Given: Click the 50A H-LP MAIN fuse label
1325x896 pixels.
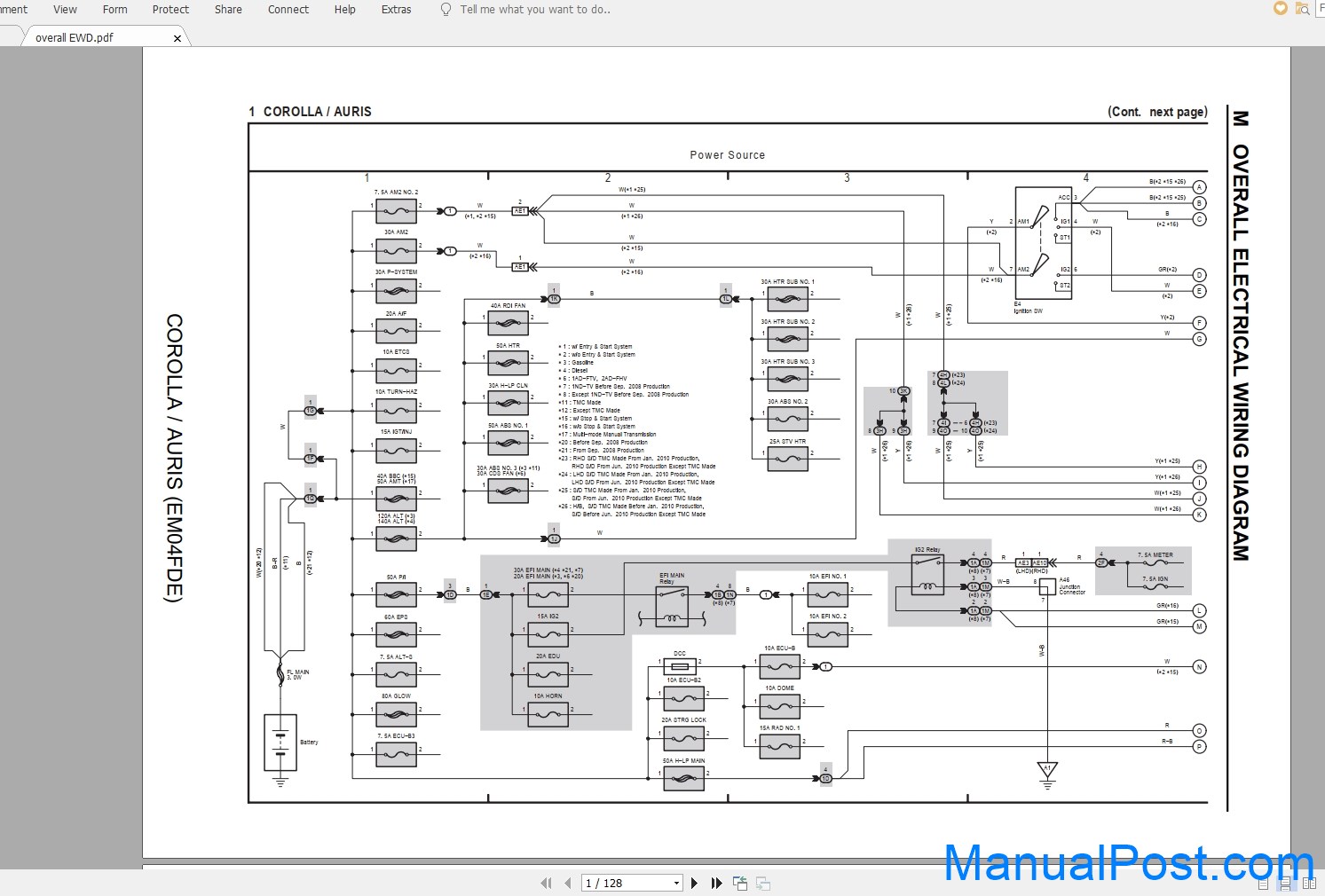Looking at the screenshot, I should [x=683, y=760].
